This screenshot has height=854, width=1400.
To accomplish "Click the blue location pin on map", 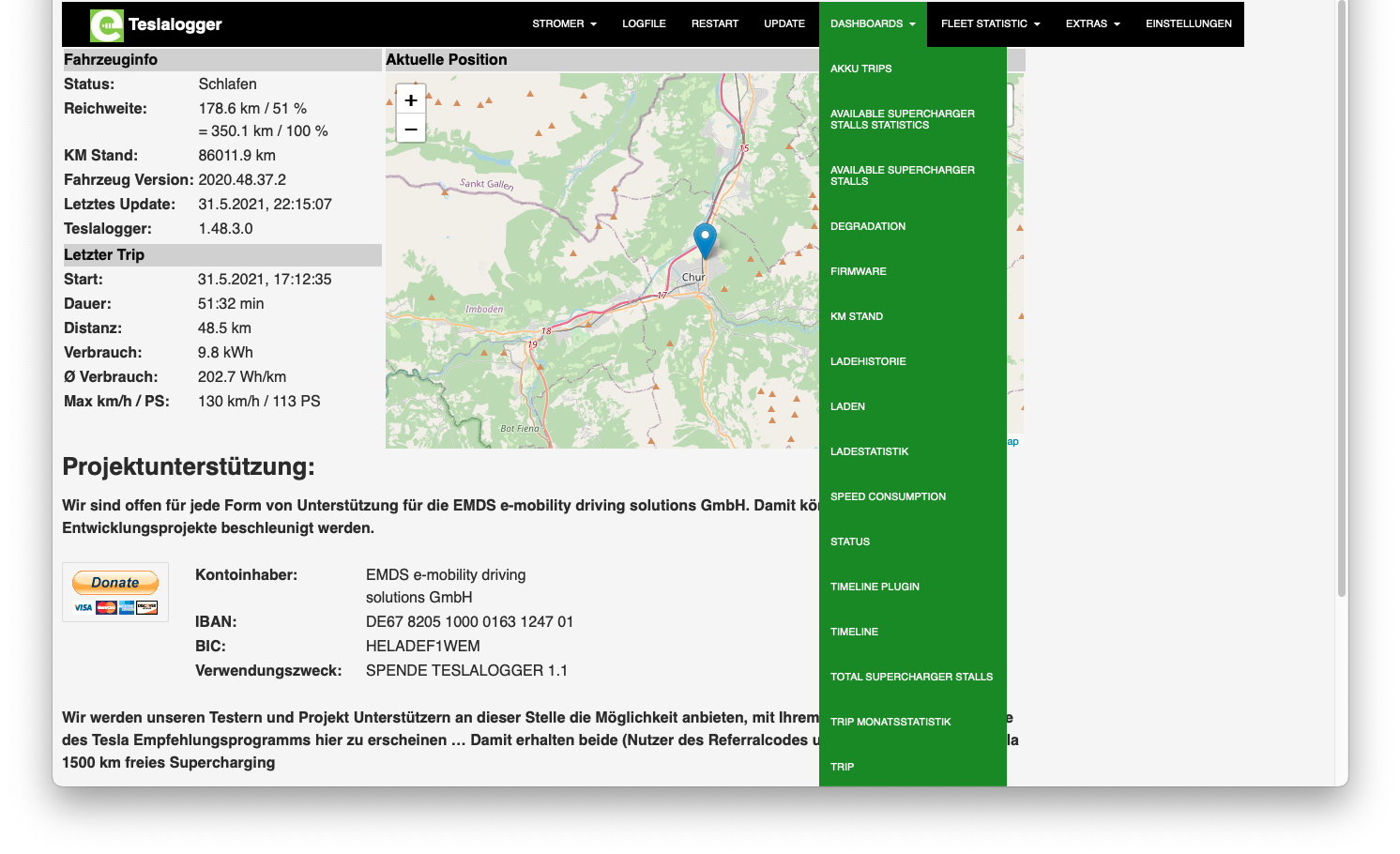I will 705,240.
